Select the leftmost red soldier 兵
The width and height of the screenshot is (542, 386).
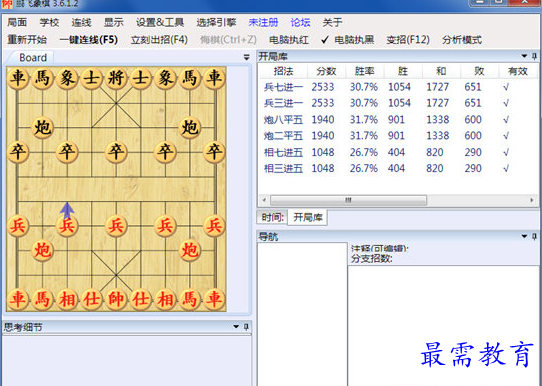18,226
